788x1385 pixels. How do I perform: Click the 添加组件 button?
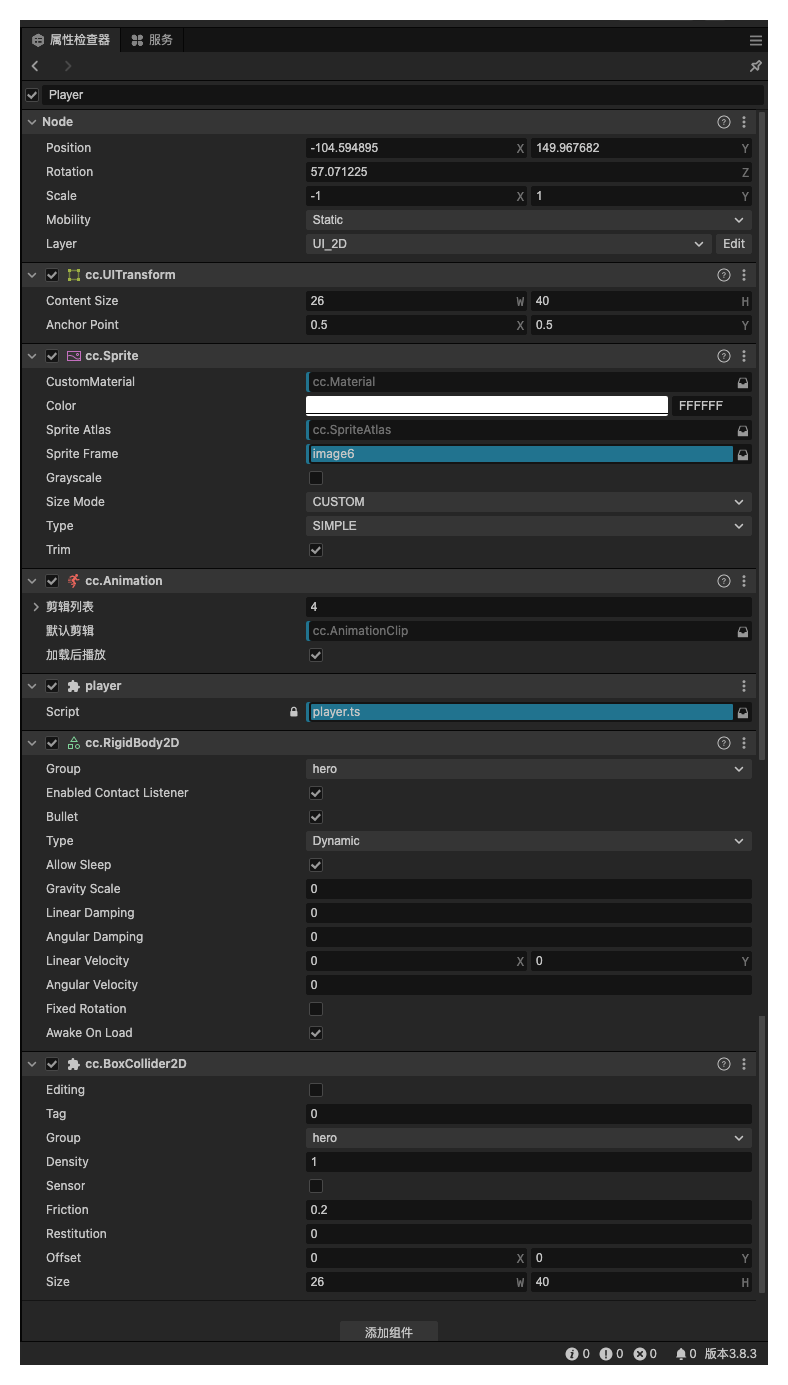click(x=389, y=1332)
